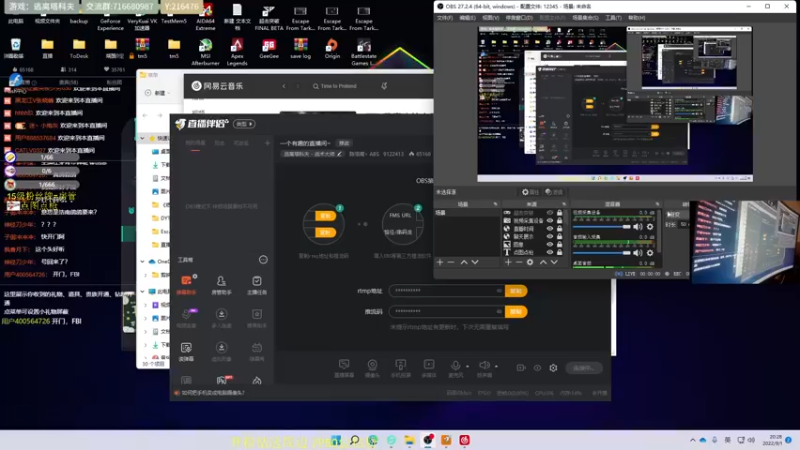Viewport: 800px width, 450px height.
Task: Select the first scene tab in streaming companion
Action: click(195, 143)
